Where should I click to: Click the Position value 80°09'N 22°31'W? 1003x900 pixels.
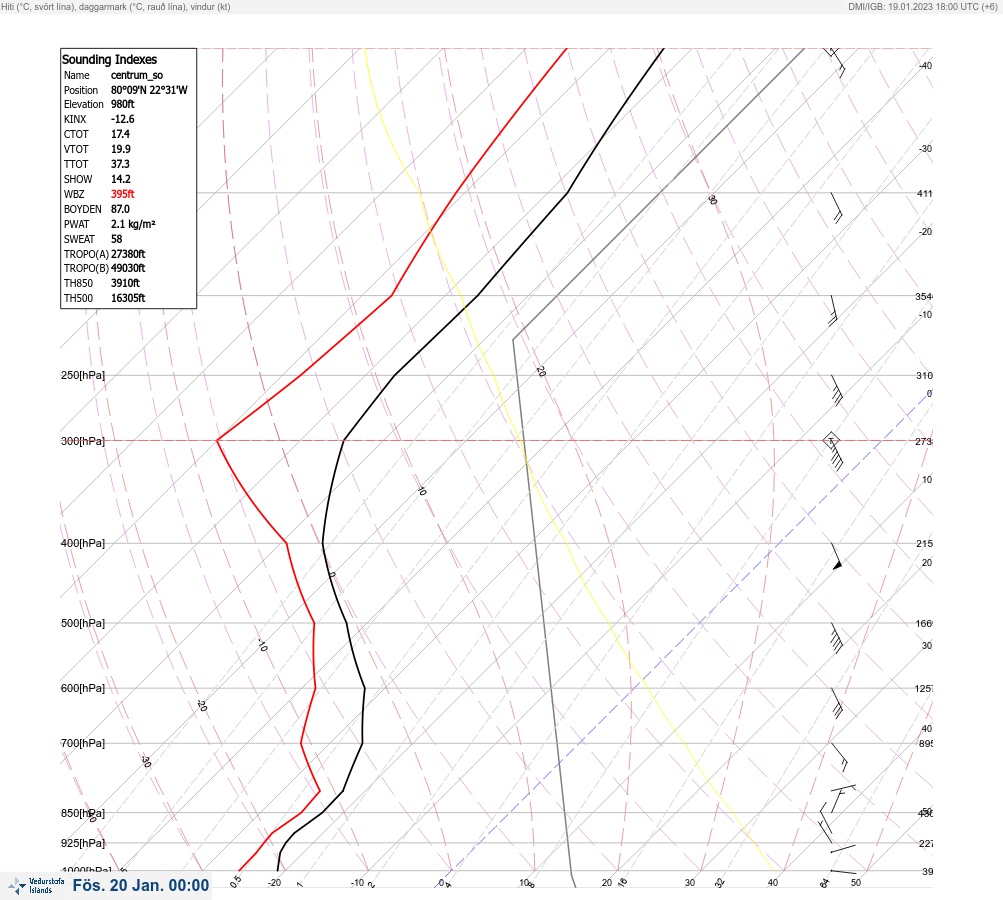pos(149,90)
